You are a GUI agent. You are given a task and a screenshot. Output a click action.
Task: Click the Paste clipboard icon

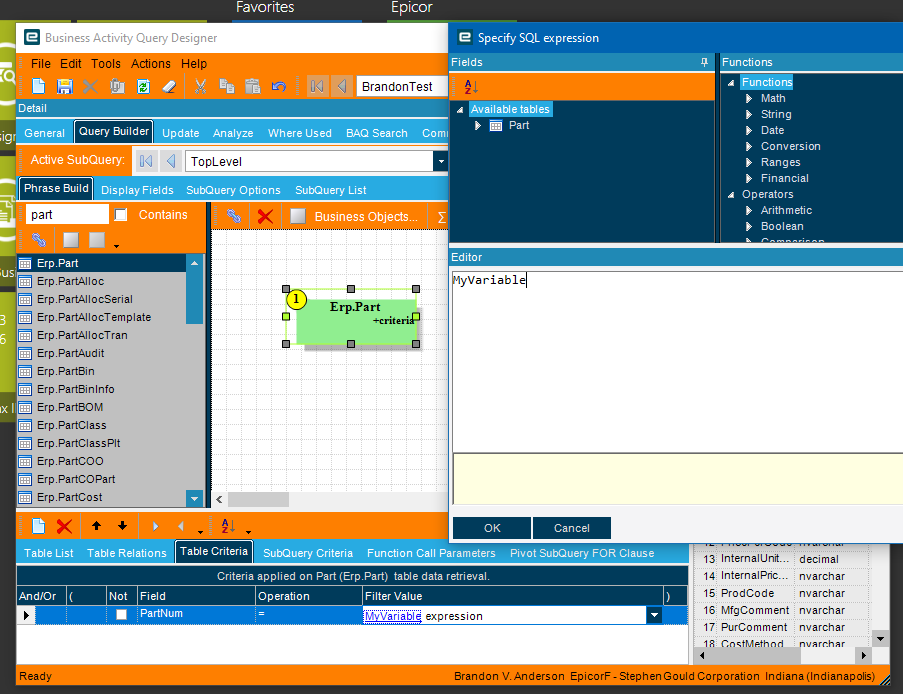(x=253, y=86)
